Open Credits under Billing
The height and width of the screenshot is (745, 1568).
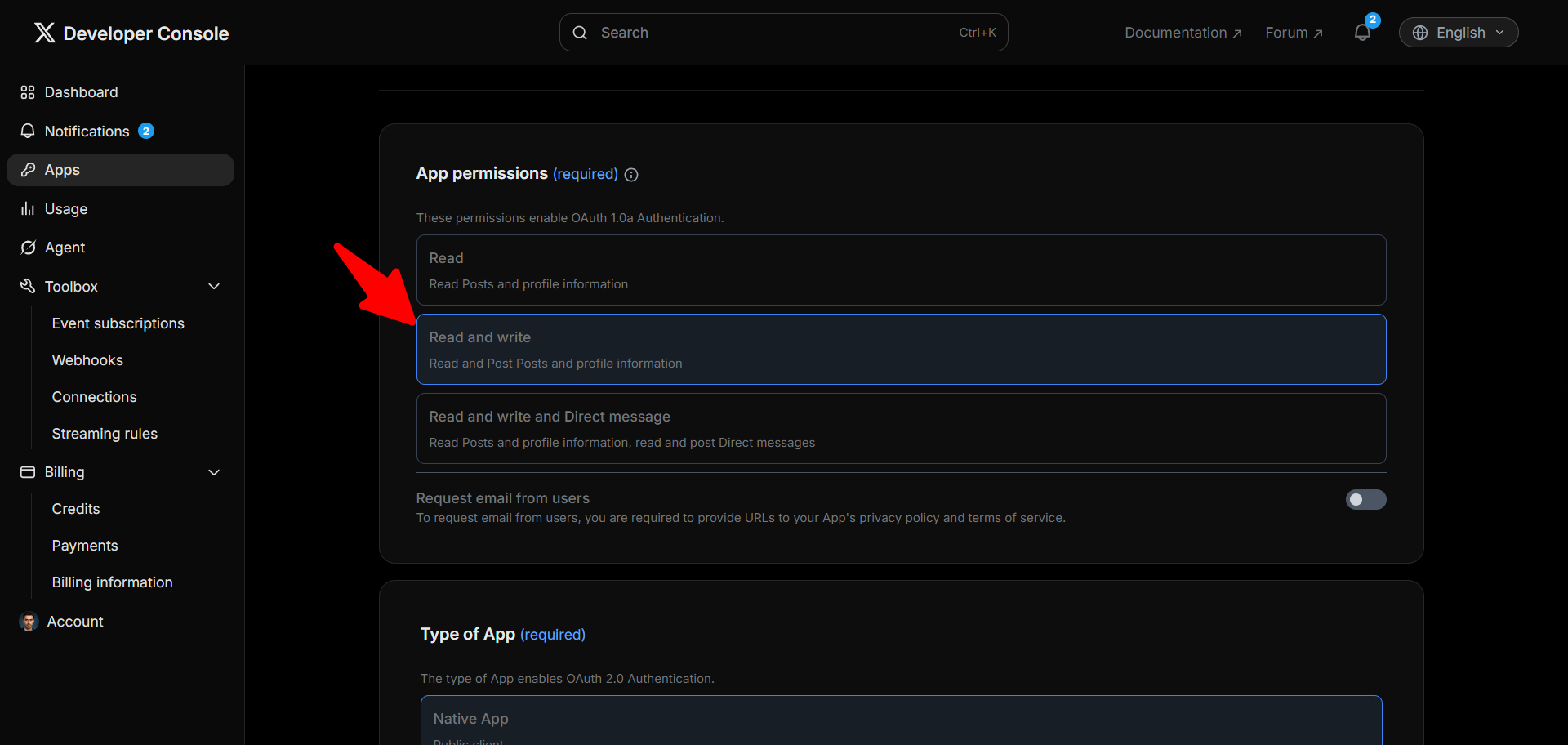[x=76, y=509]
